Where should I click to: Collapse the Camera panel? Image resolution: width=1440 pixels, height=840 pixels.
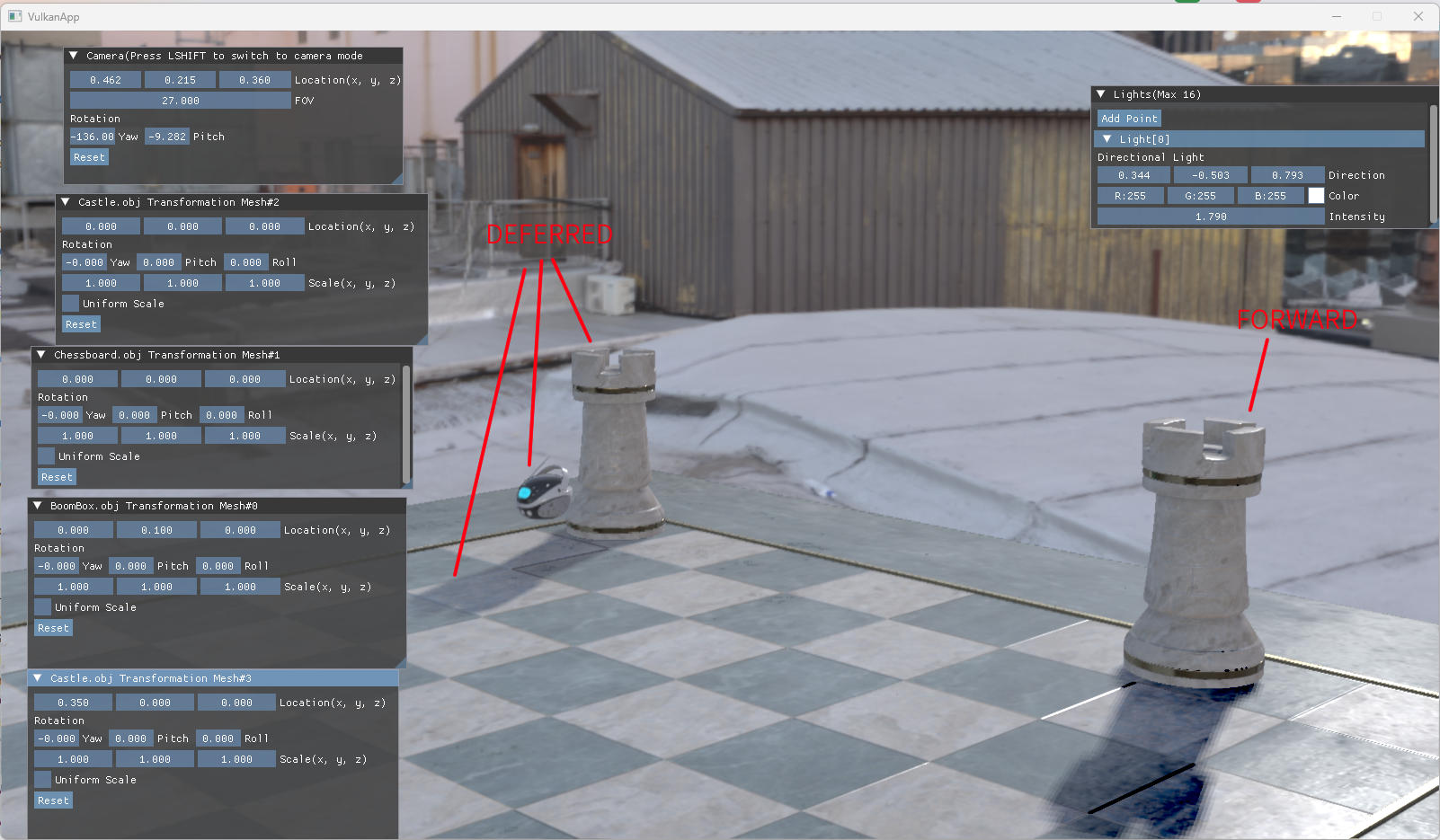tap(74, 56)
